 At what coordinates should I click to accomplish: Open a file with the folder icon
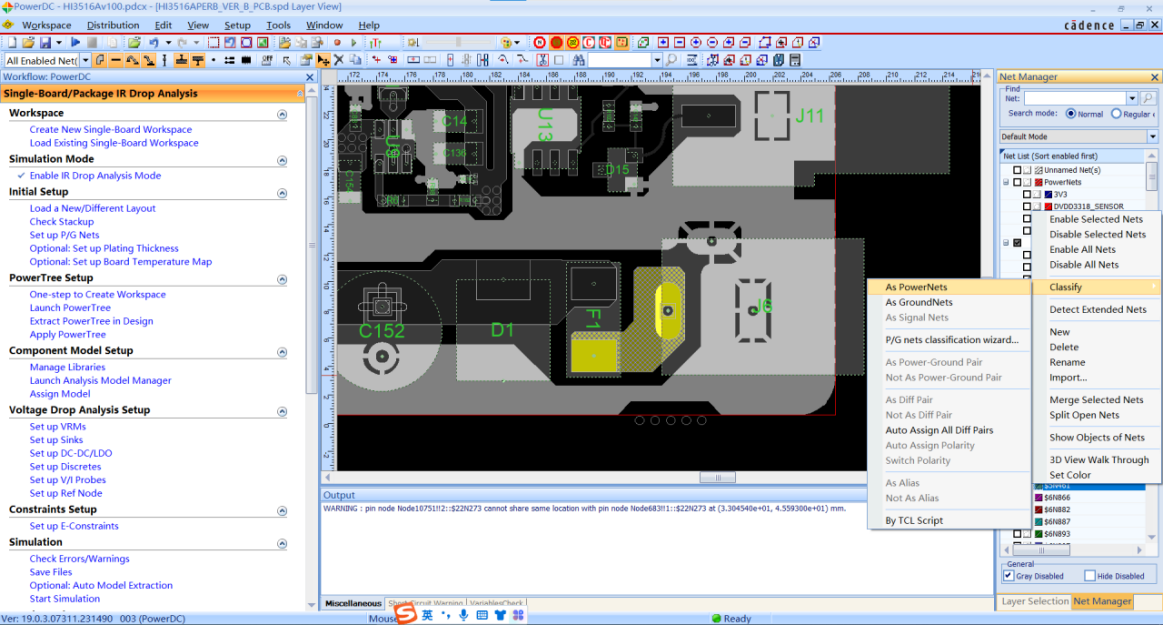click(27, 42)
